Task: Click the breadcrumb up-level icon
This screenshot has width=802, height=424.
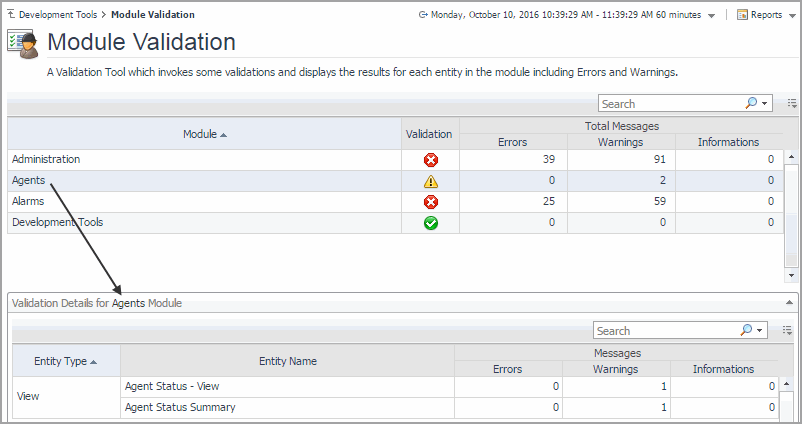Action: pyautogui.click(x=10, y=15)
